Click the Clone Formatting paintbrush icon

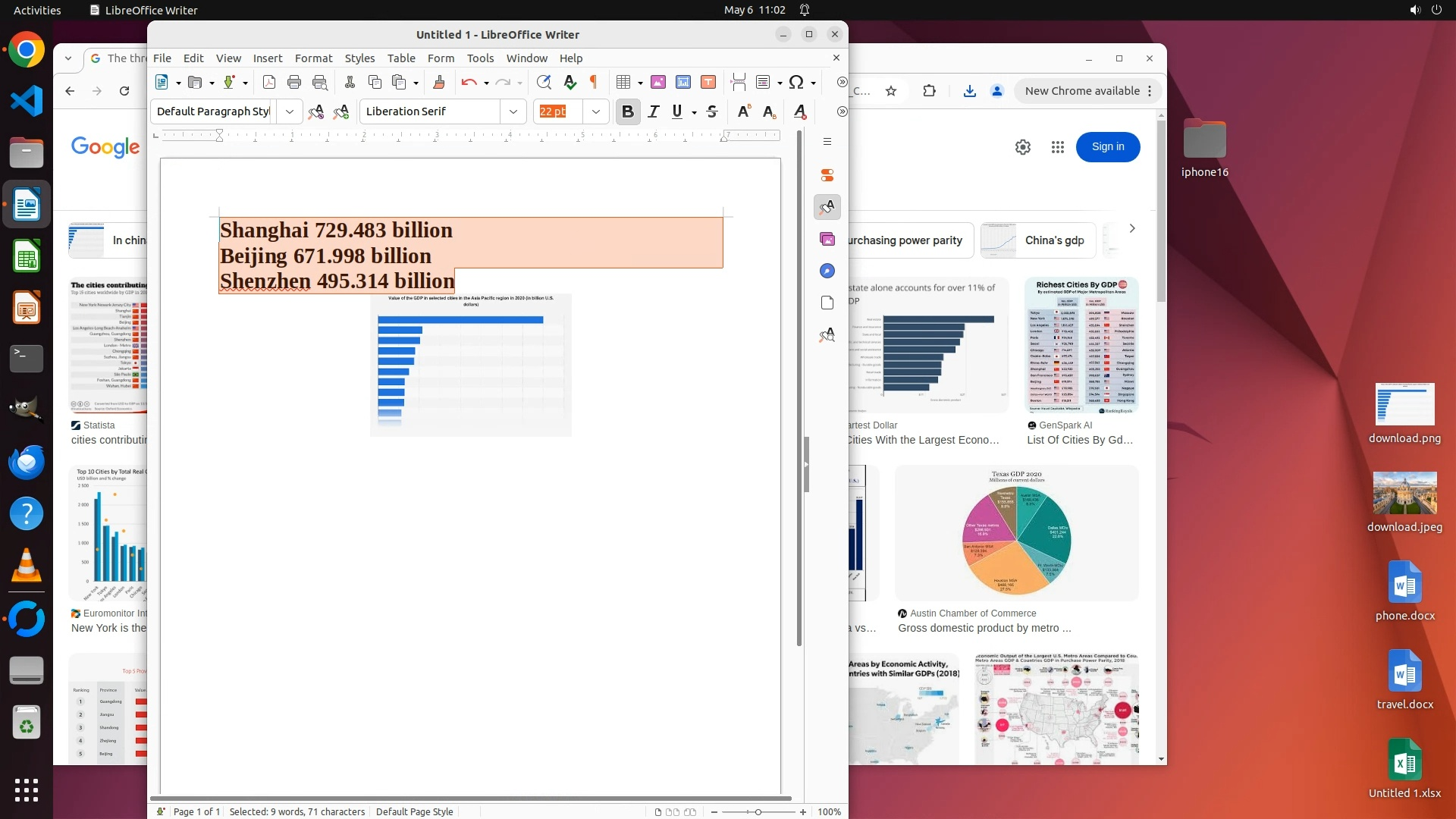click(x=438, y=82)
